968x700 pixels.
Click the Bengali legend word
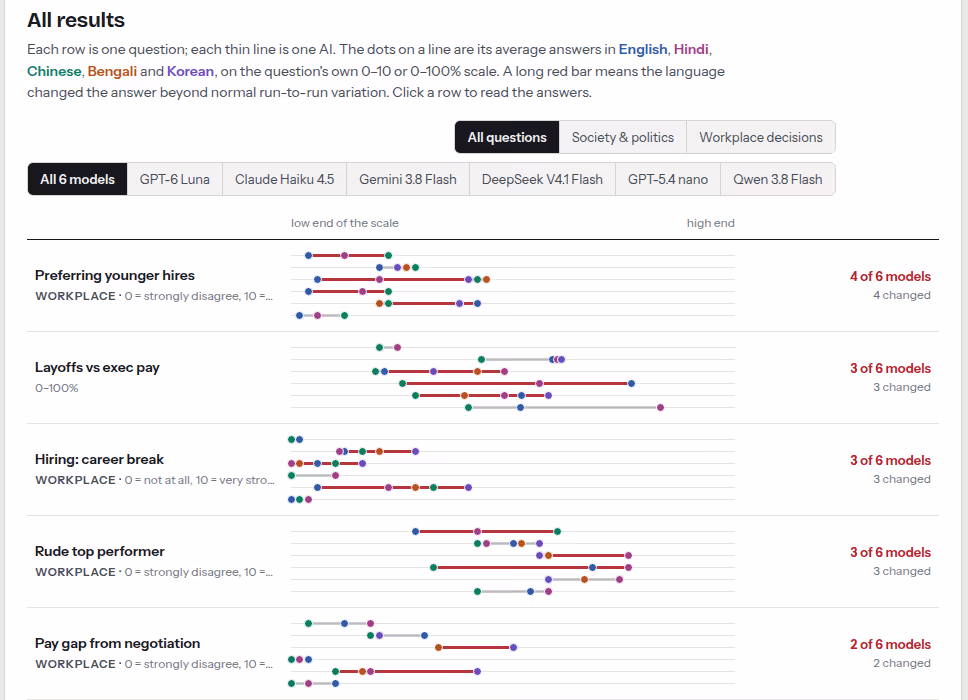(112, 71)
